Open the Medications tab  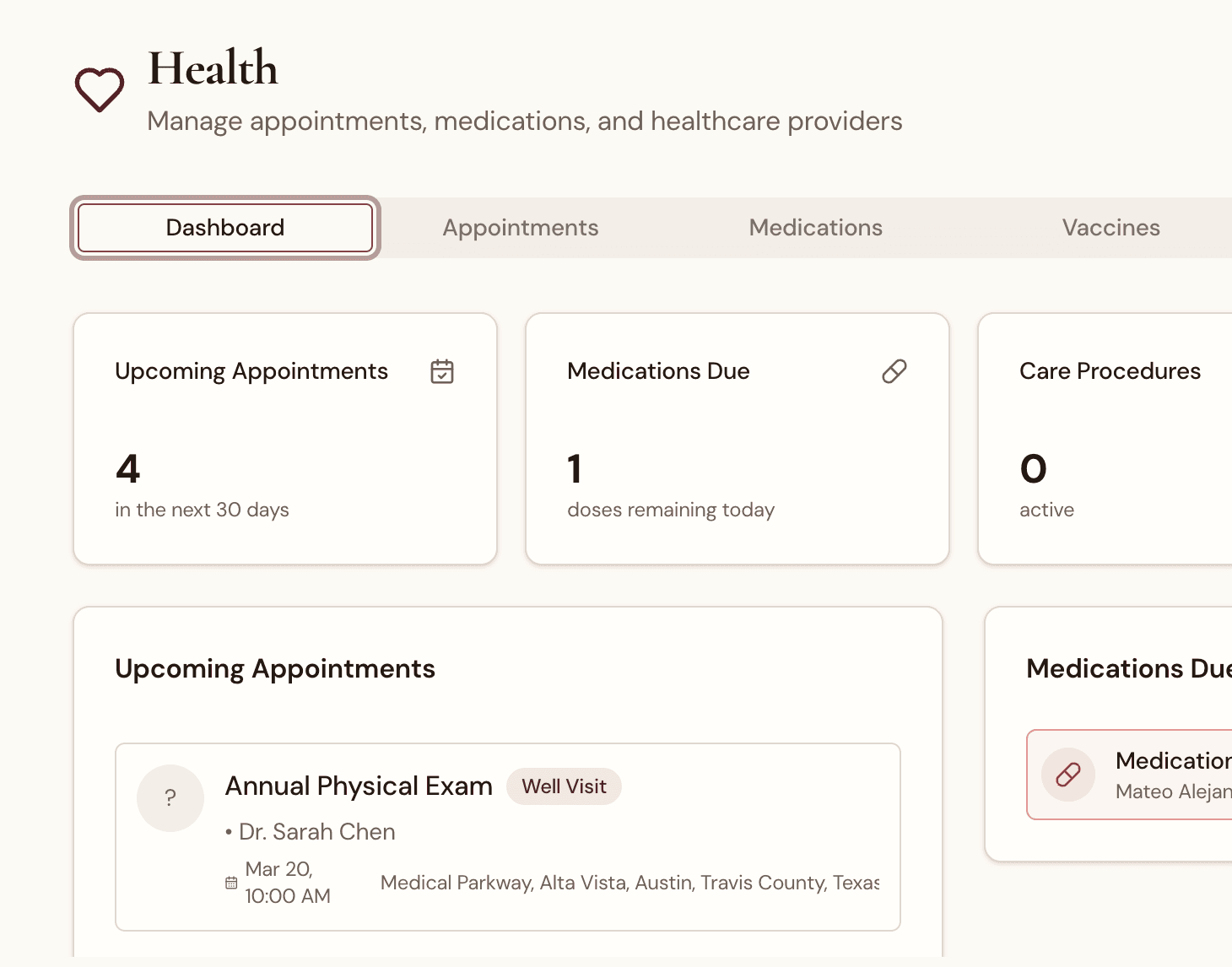(x=815, y=227)
